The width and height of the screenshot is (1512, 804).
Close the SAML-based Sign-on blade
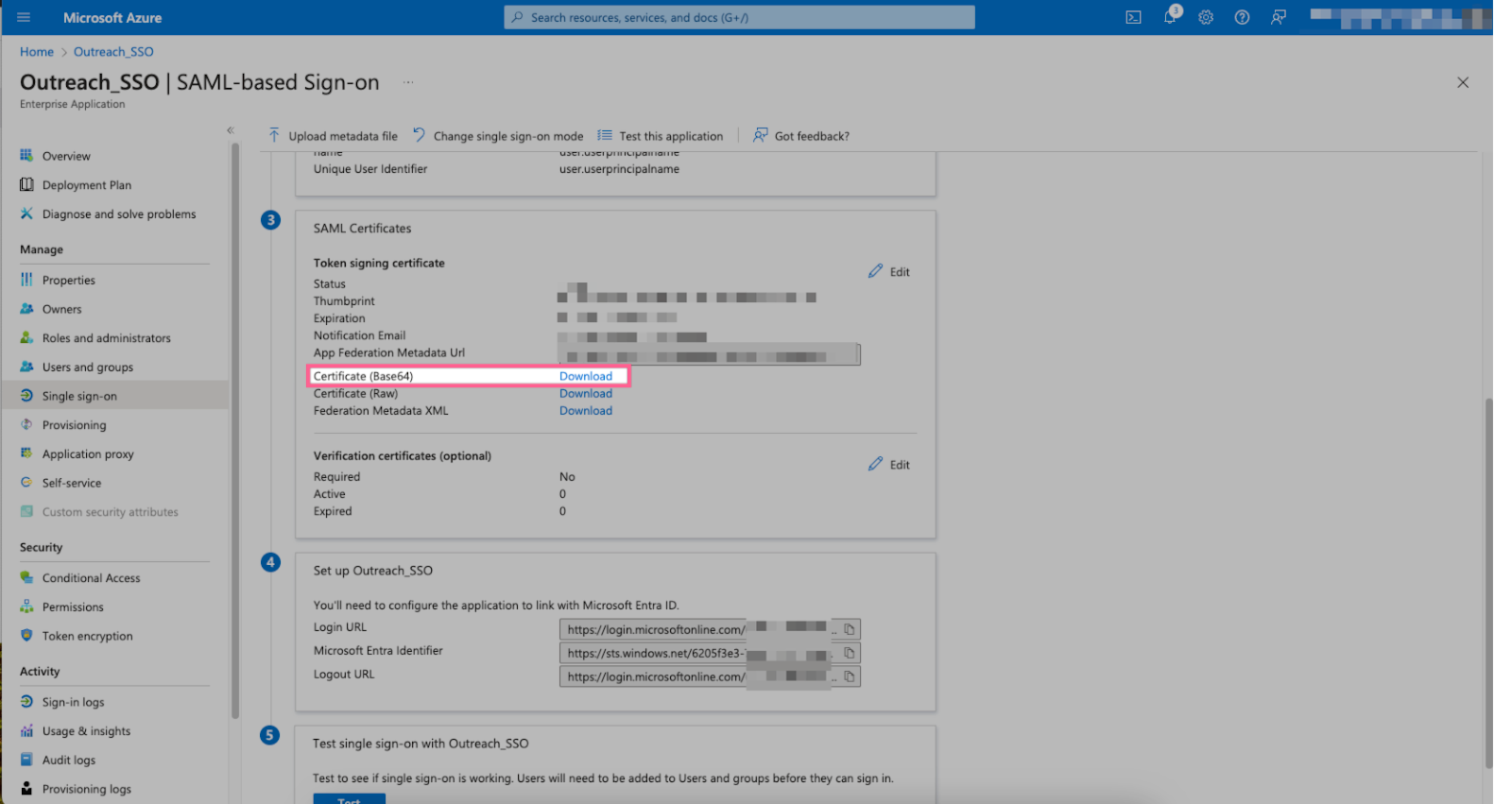point(1463,83)
